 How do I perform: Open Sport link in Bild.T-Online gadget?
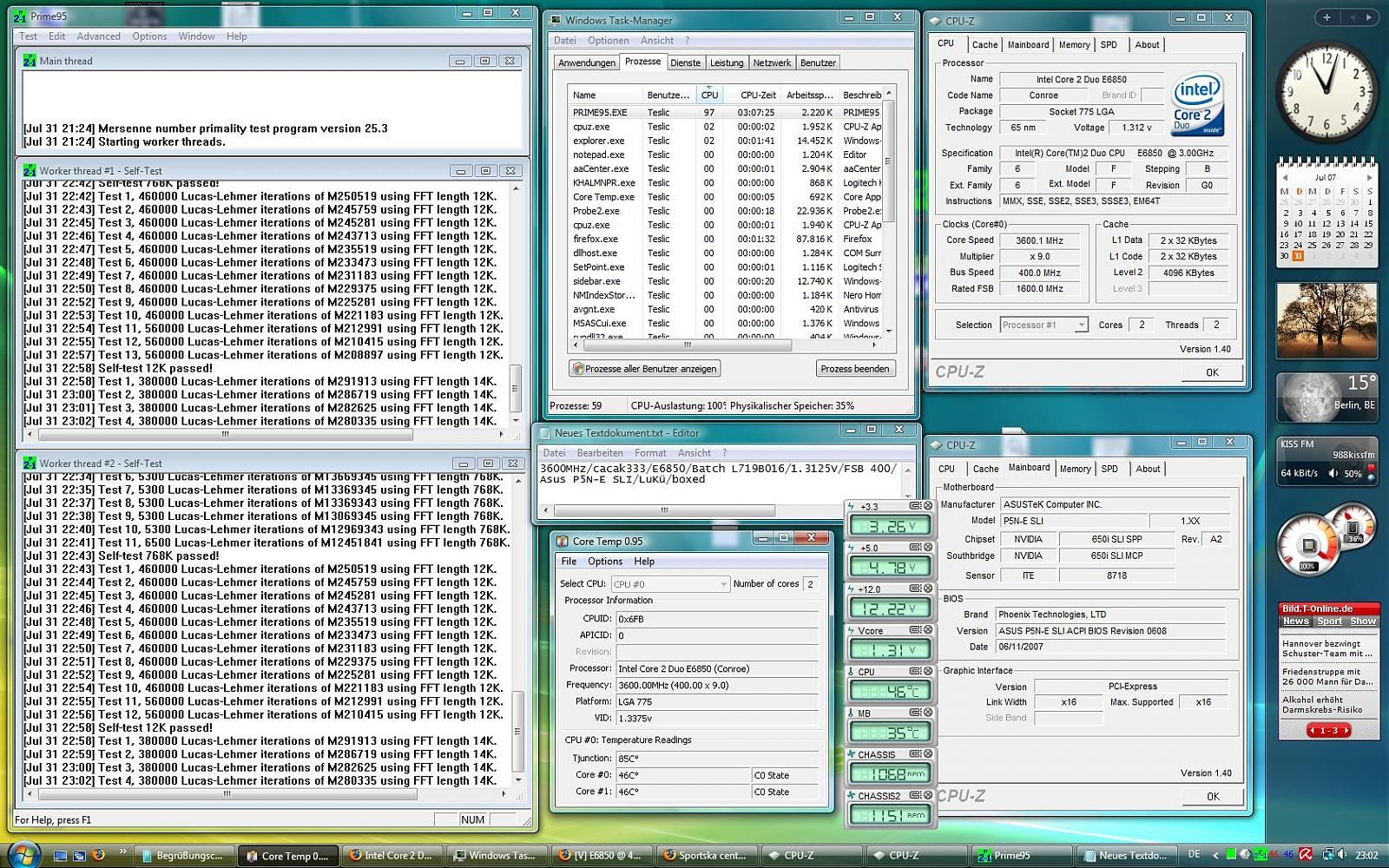1329,621
